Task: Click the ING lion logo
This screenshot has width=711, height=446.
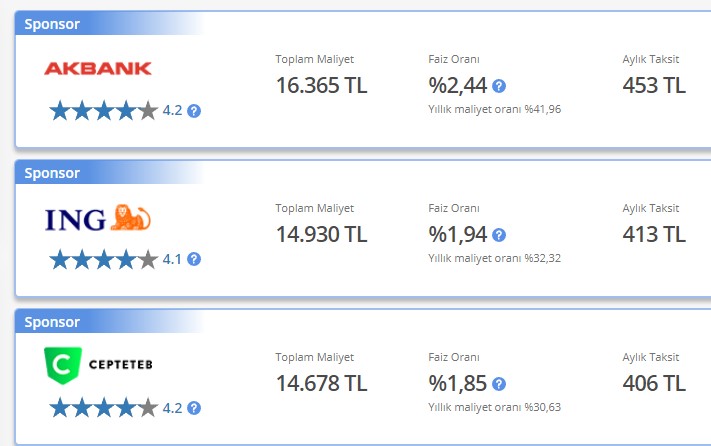Action: [x=98, y=218]
